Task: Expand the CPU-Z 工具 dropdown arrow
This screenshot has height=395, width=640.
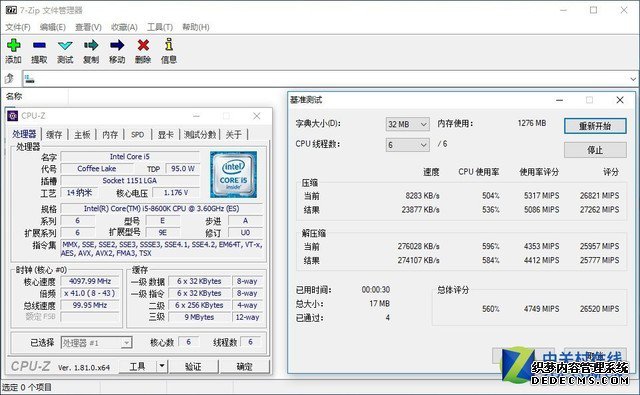Action: coord(162,366)
